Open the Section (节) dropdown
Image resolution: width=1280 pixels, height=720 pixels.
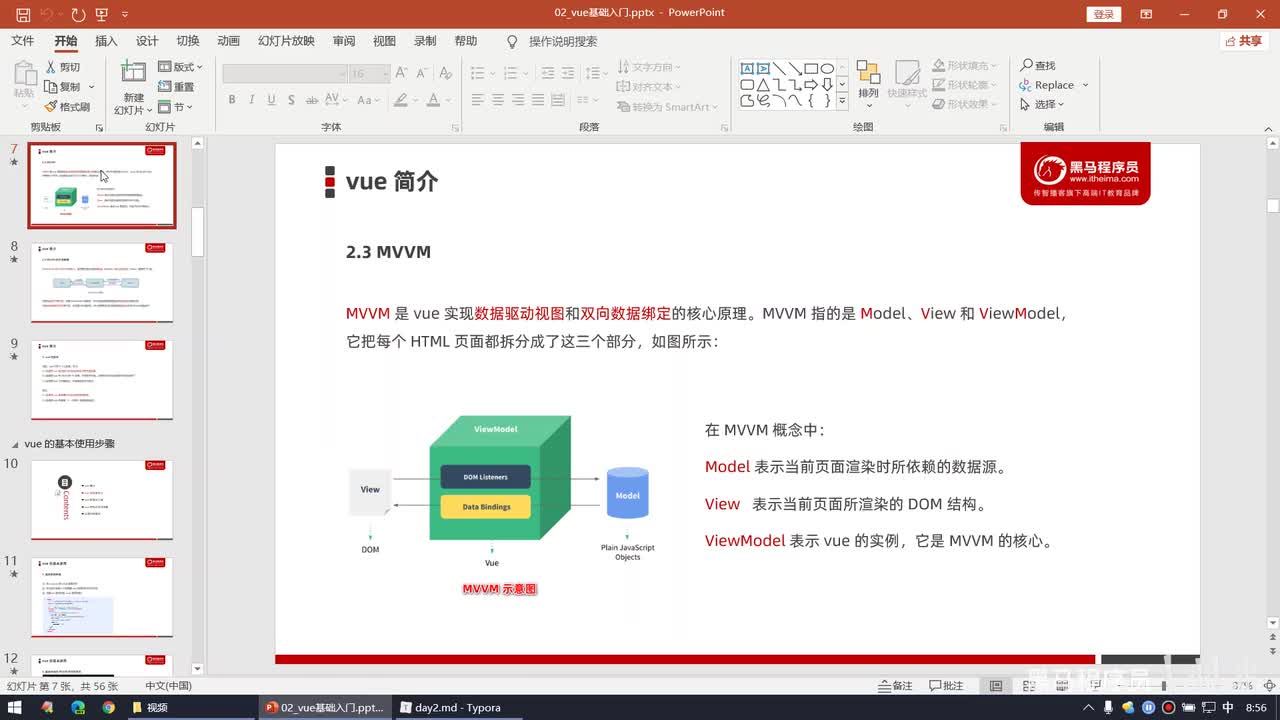[176, 107]
